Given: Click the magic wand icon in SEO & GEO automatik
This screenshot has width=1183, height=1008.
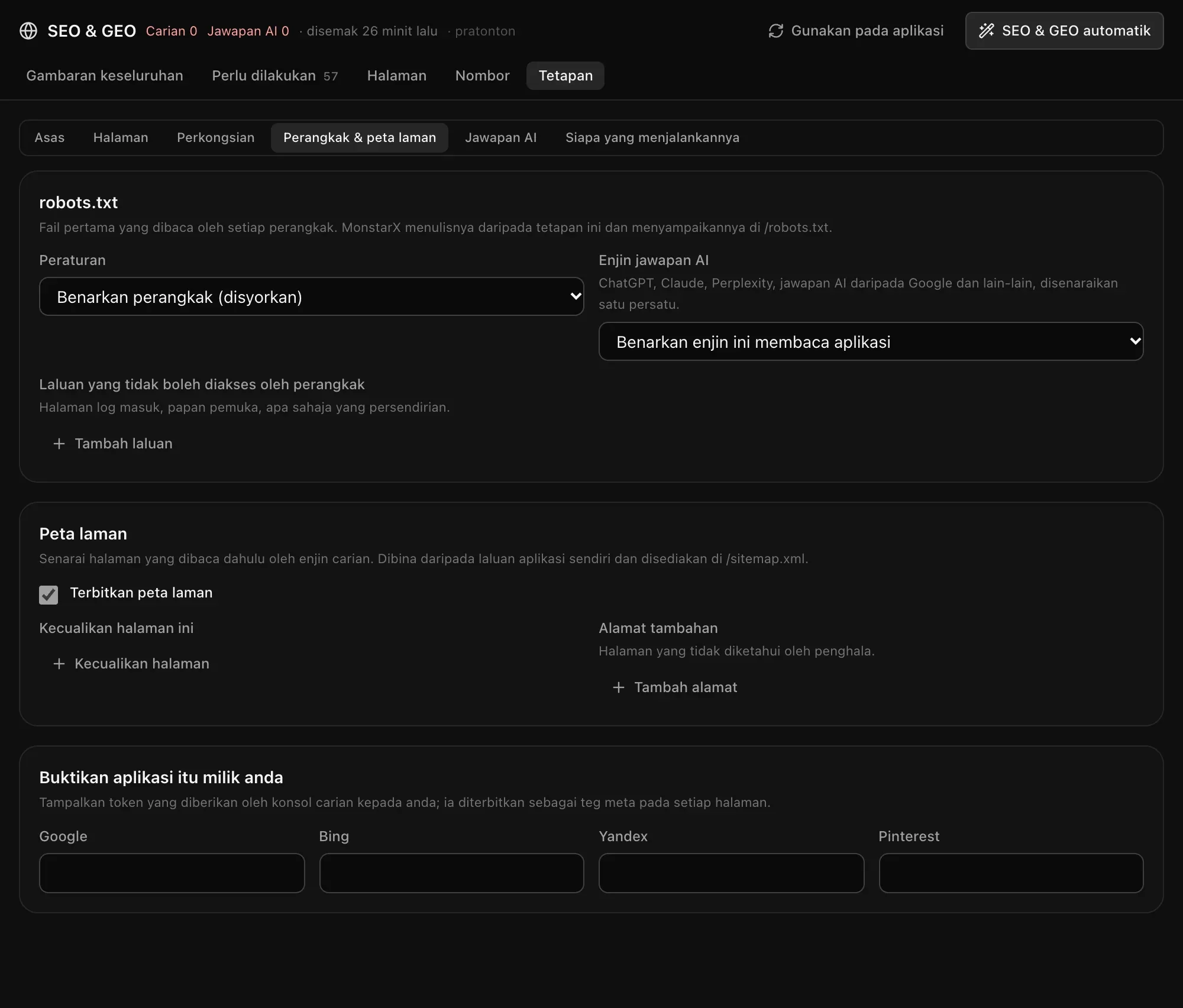Looking at the screenshot, I should tap(986, 31).
